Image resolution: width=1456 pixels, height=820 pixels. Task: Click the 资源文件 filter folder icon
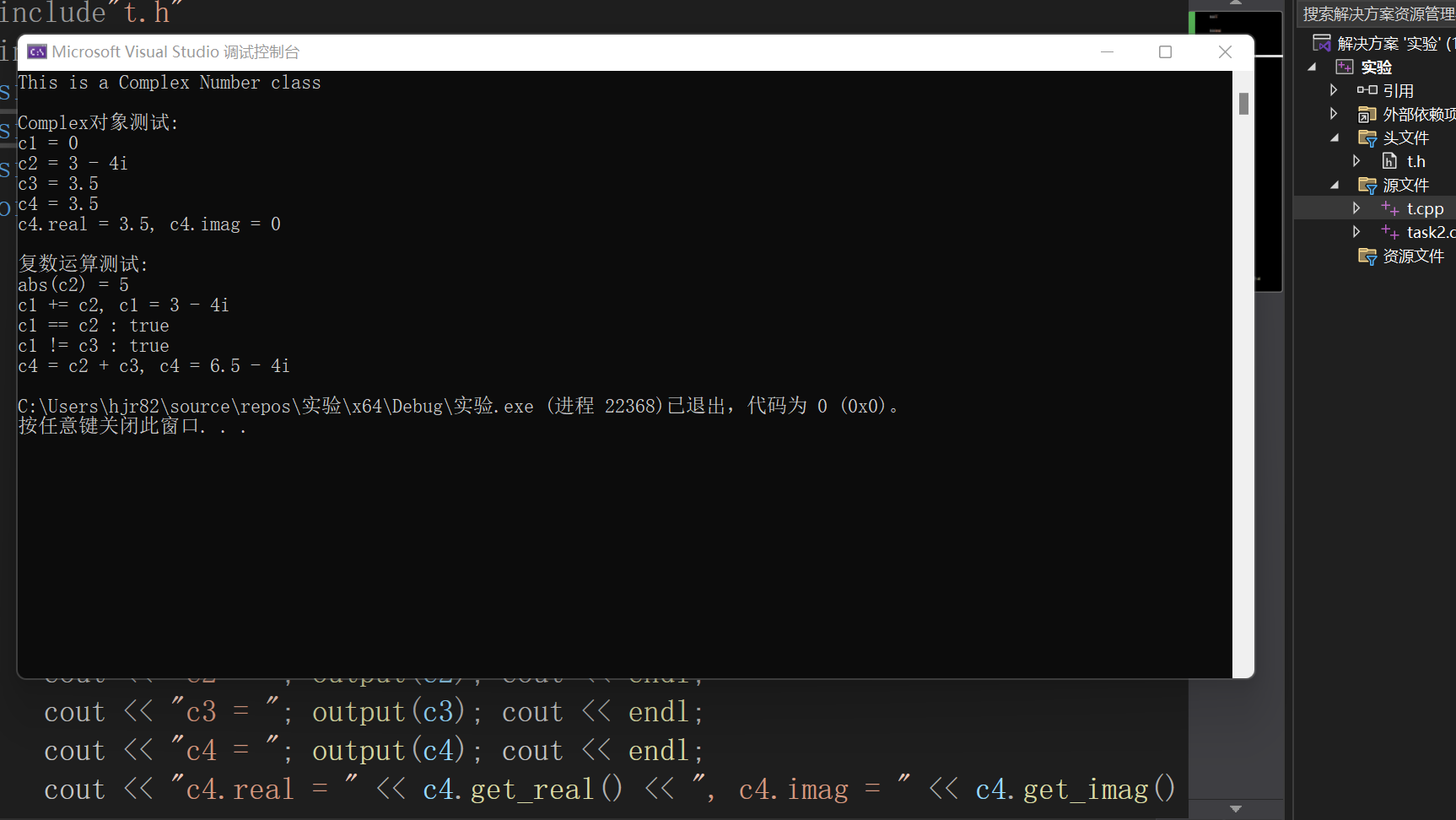click(1367, 256)
